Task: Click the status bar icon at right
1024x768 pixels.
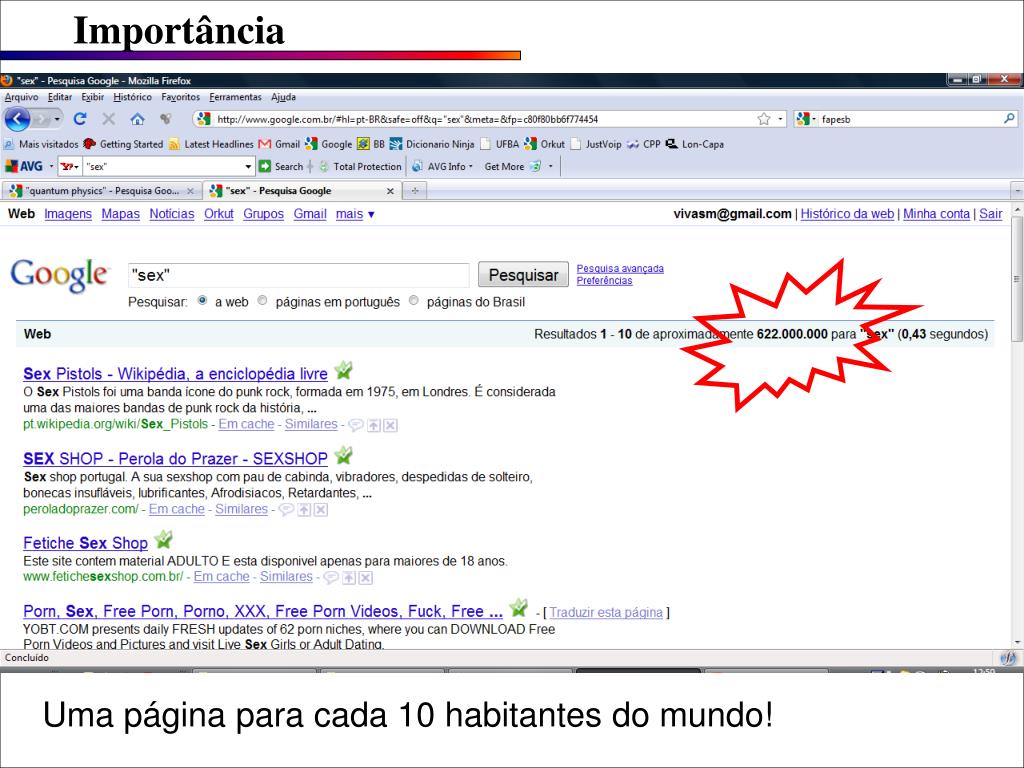Action: point(1008,658)
